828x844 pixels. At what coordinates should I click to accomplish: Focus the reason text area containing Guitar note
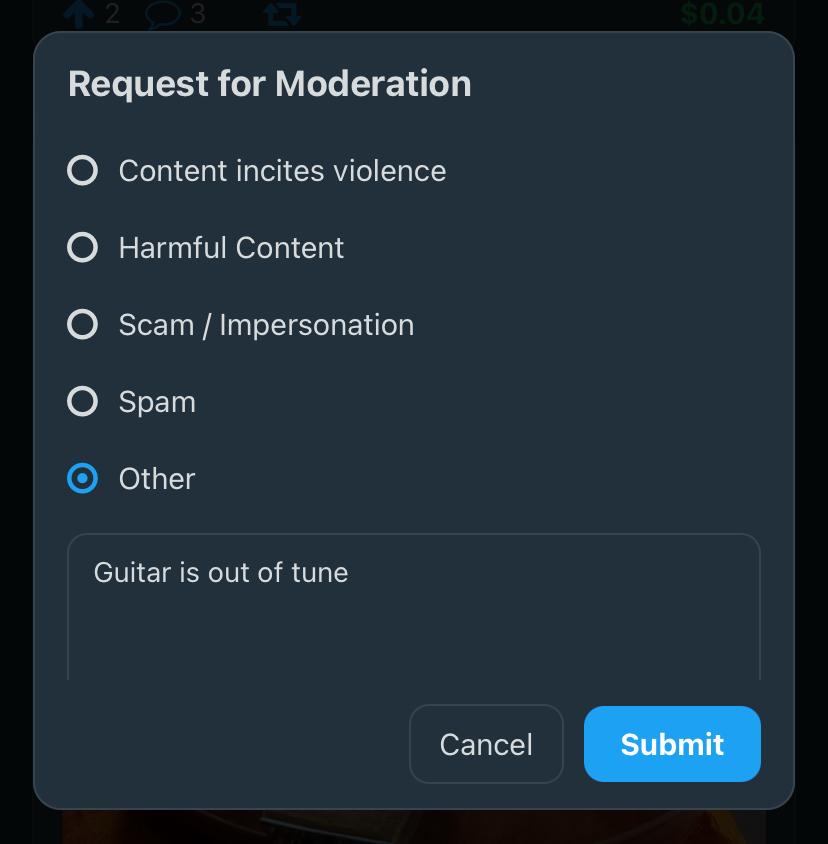pyautogui.click(x=413, y=607)
